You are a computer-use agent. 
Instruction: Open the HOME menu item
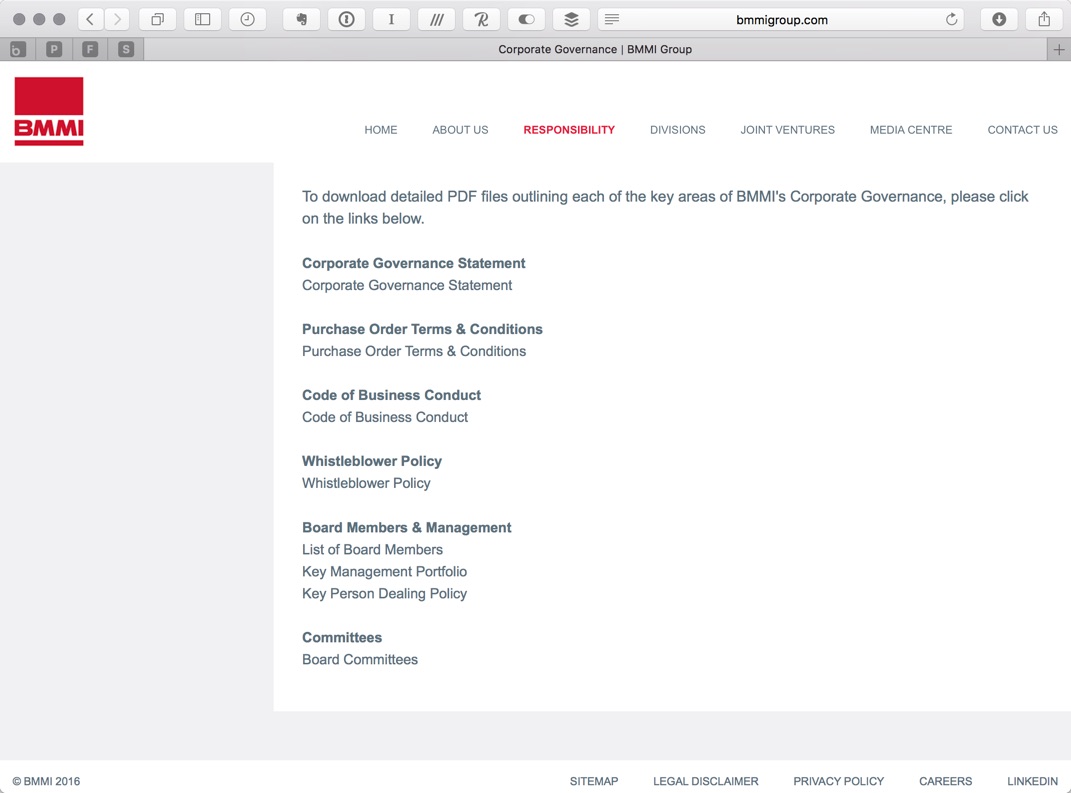pyautogui.click(x=380, y=130)
